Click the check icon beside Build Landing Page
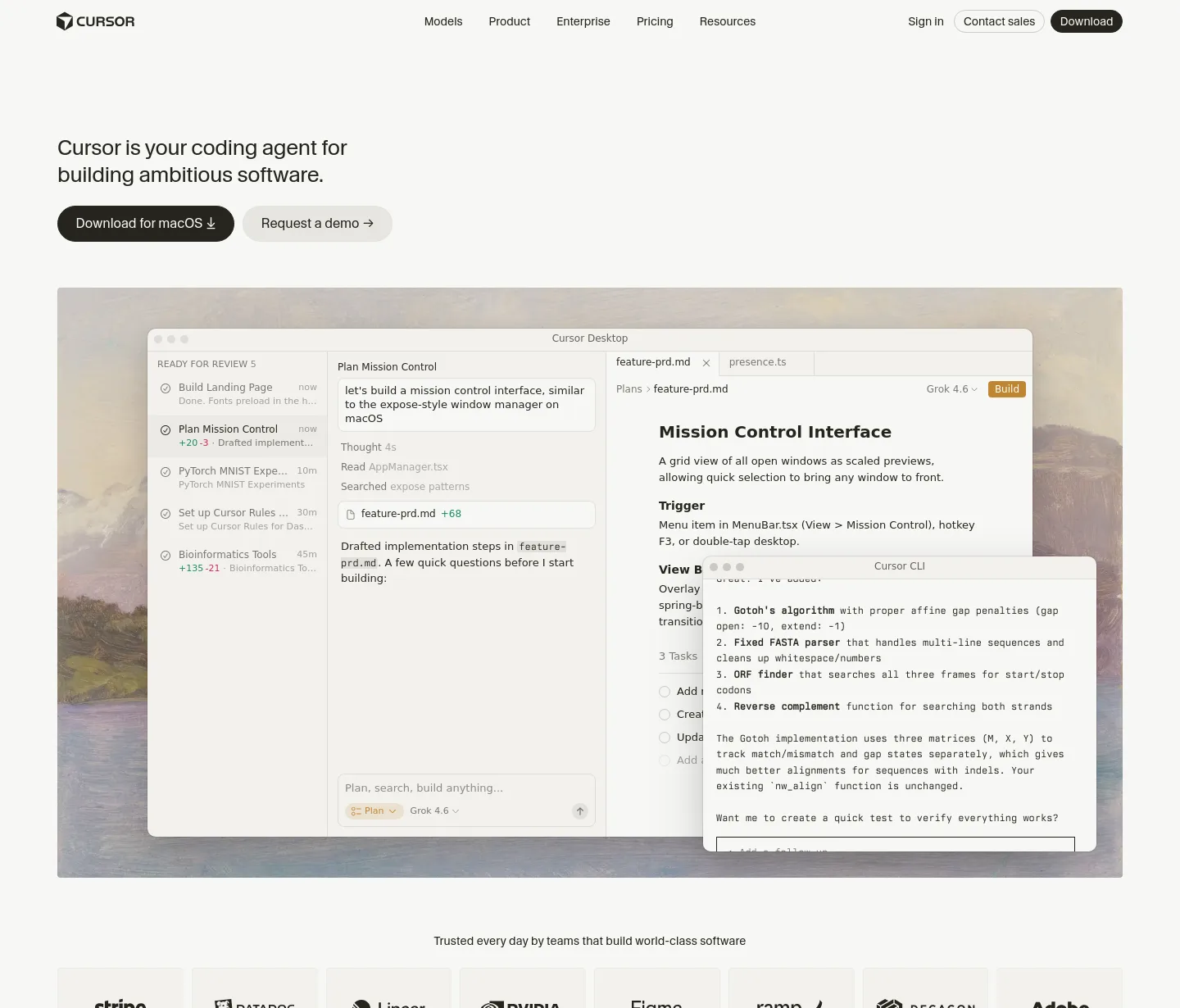This screenshot has height=1008, width=1180. tap(166, 388)
